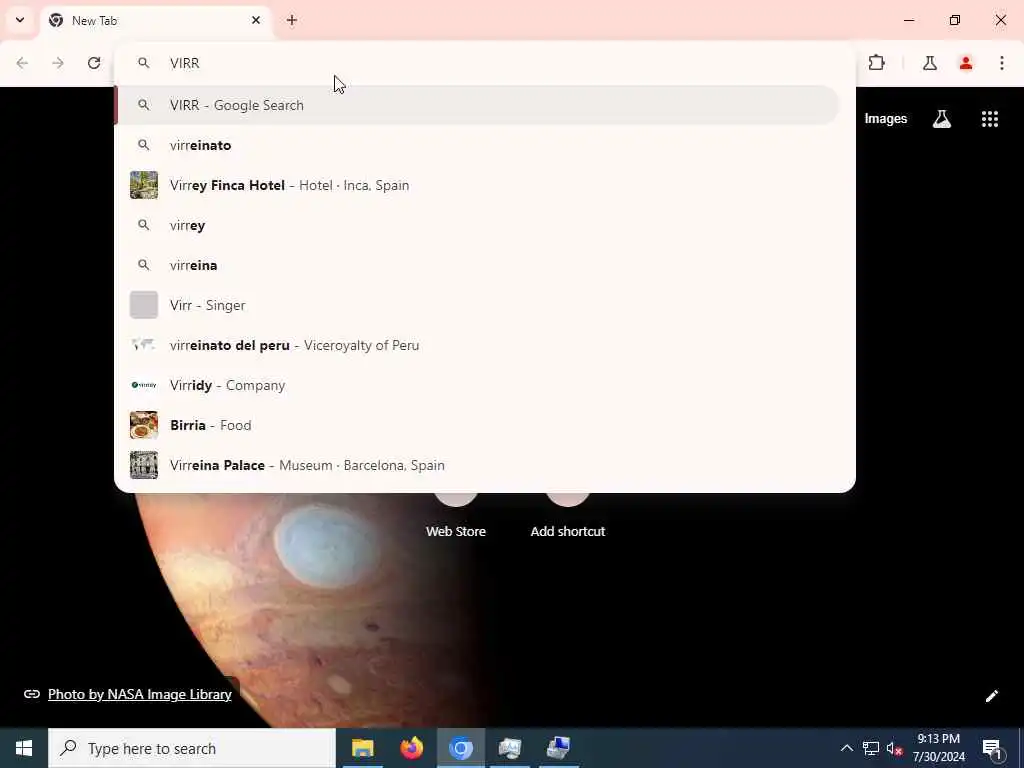
Task: Open the tab search dropdown arrow
Action: [x=20, y=20]
